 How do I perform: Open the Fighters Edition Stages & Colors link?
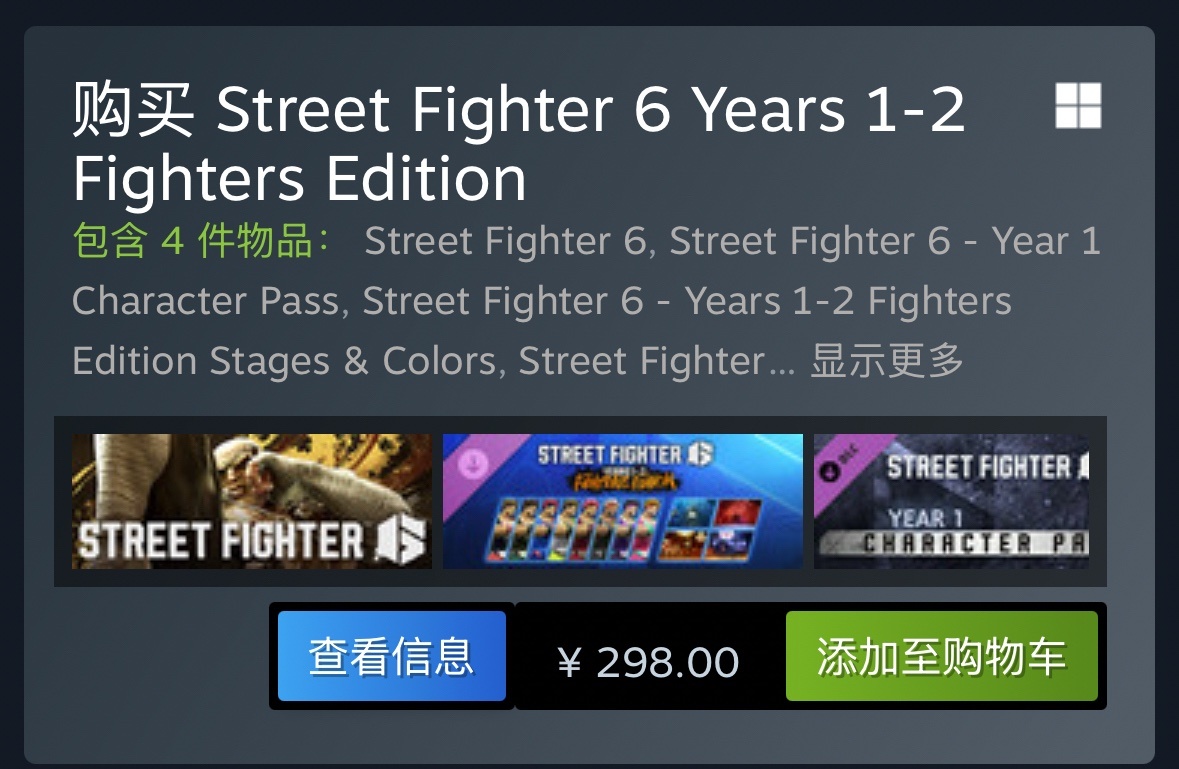point(284,361)
